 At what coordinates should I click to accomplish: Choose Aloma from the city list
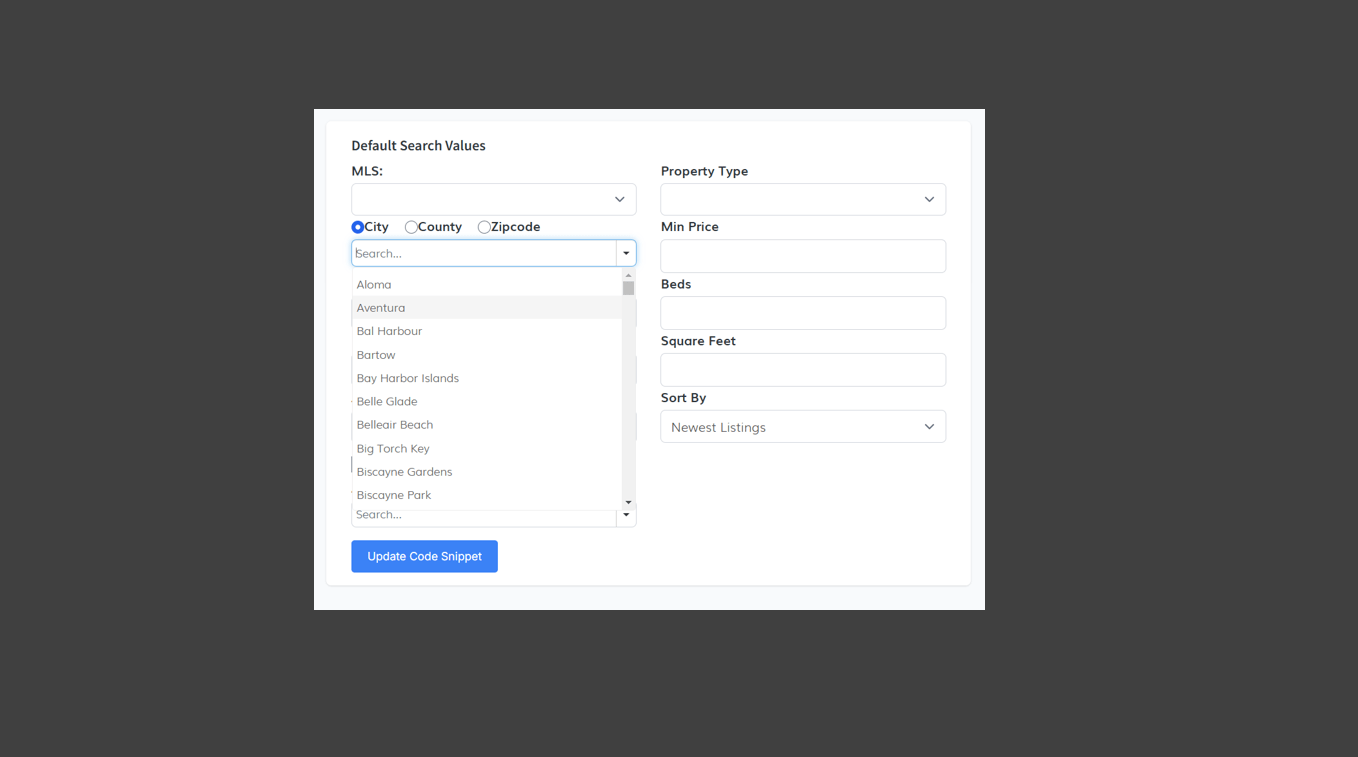[x=374, y=285]
